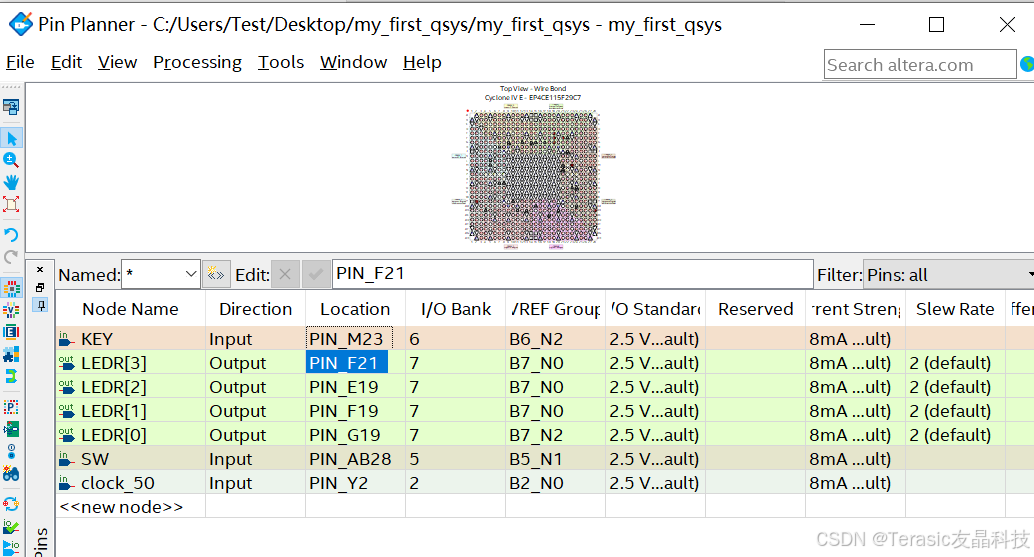
Task: Open the Processing menu
Action: [197, 62]
